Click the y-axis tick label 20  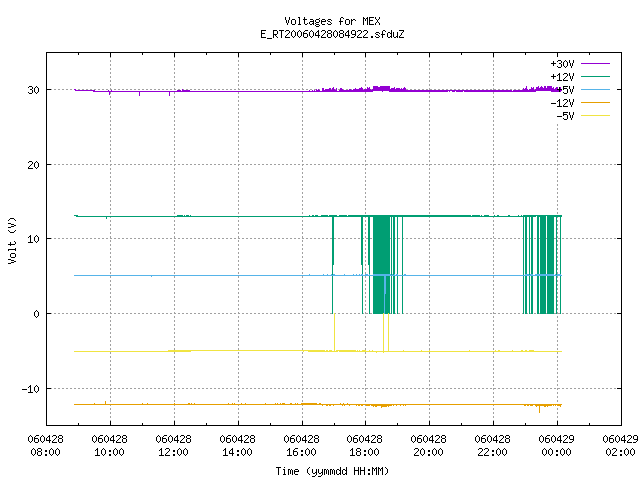pyautogui.click(x=33, y=165)
